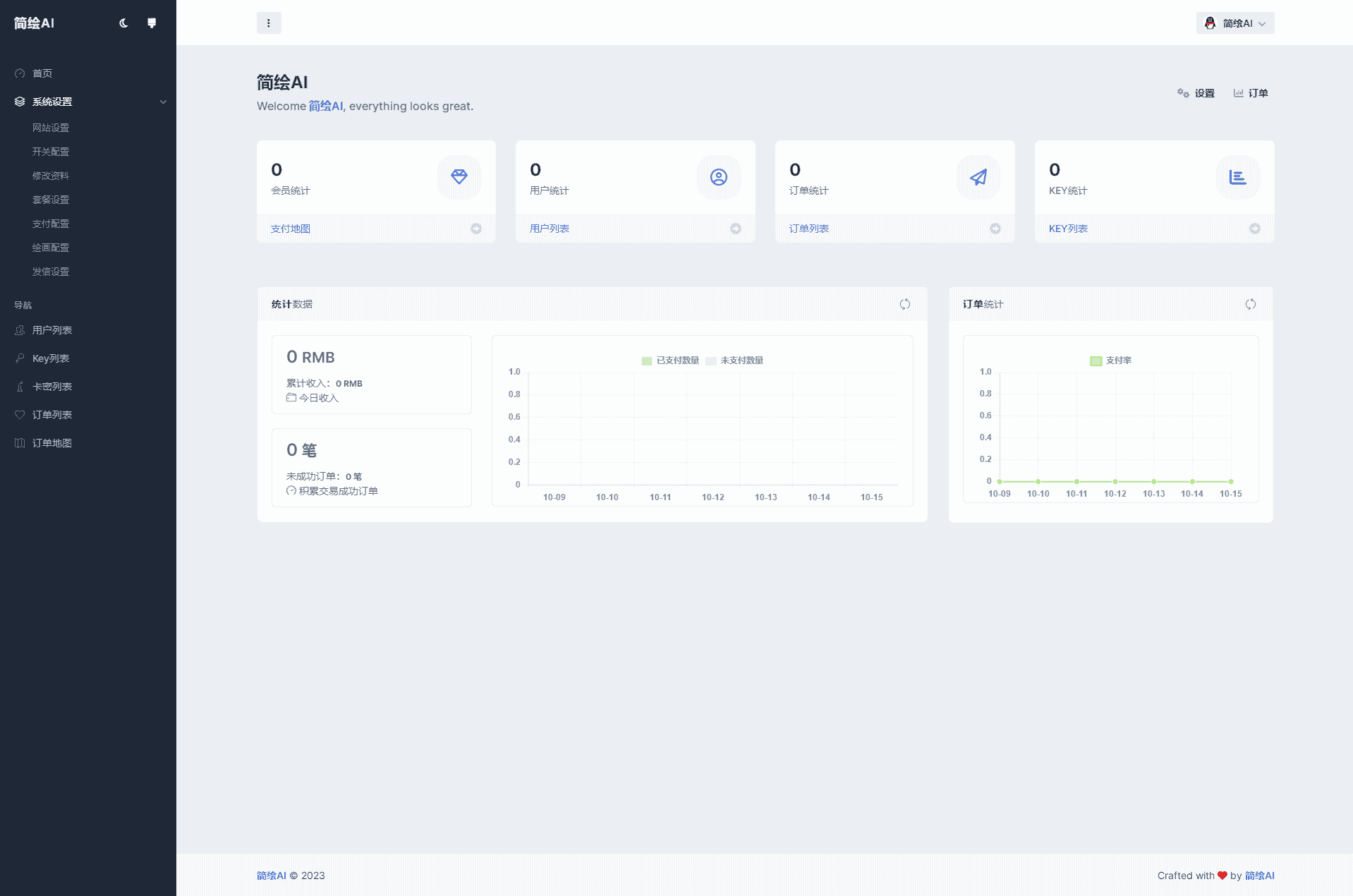1353x896 pixels.
Task: Toggle dark mode with moon icon
Action: 123,23
